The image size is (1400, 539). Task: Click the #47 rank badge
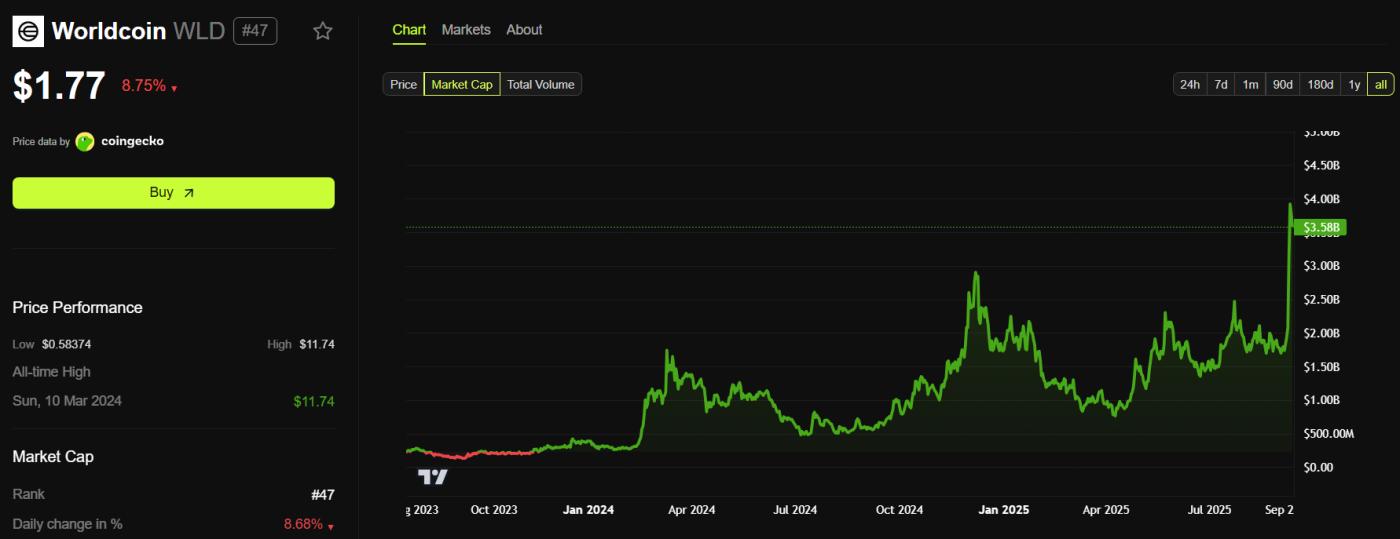coord(255,31)
